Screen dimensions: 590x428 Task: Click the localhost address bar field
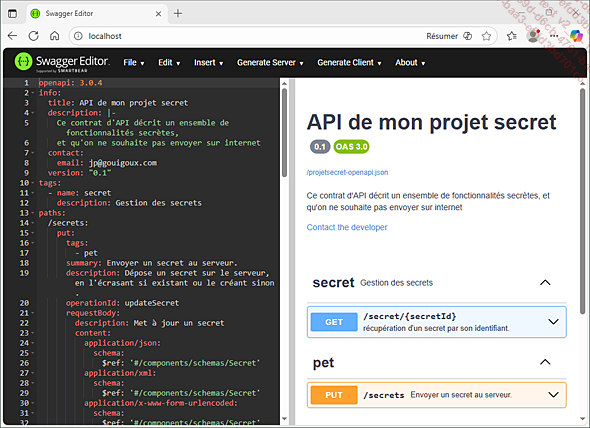click(248, 36)
